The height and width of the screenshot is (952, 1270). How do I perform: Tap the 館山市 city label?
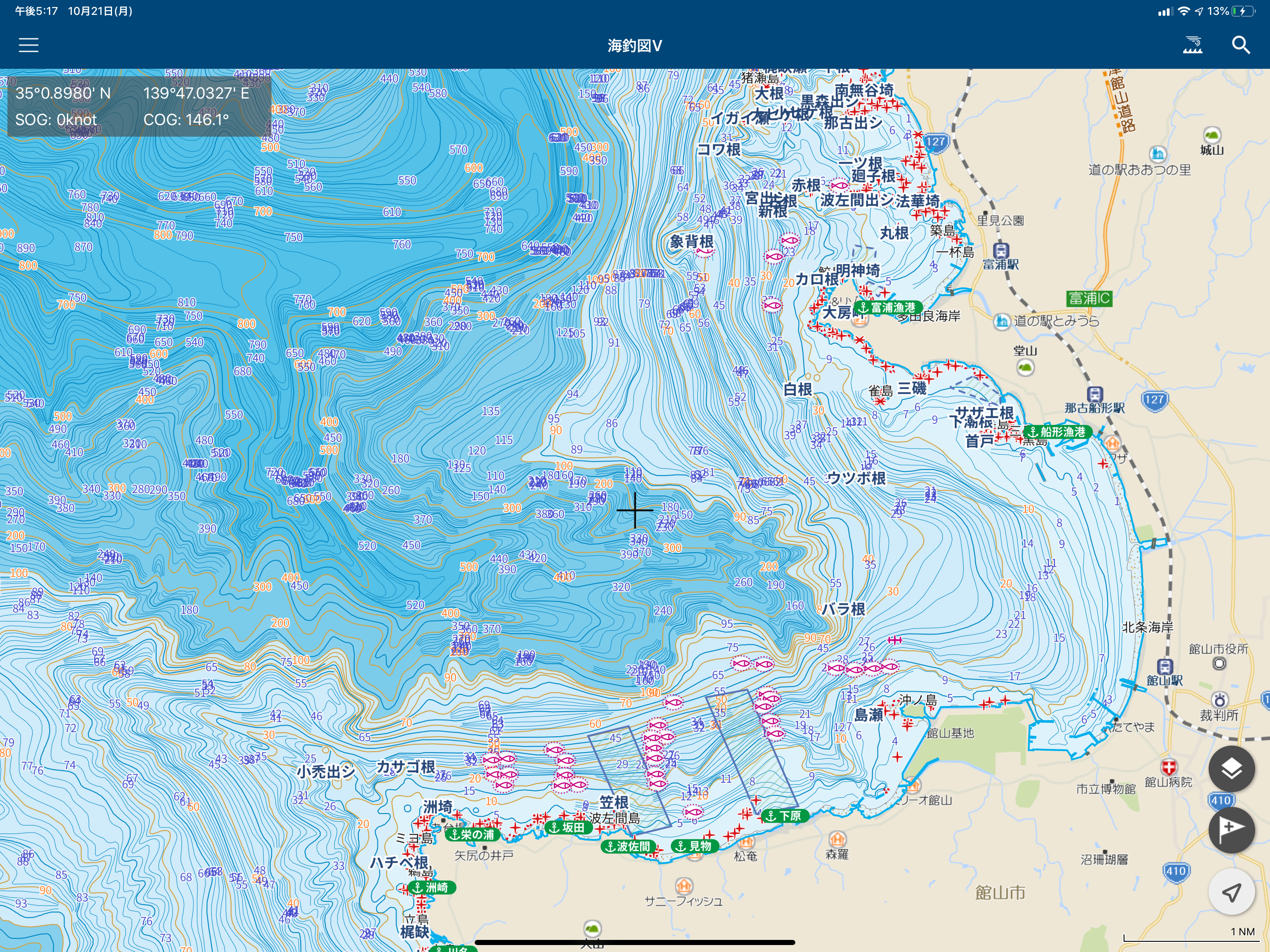(1000, 892)
